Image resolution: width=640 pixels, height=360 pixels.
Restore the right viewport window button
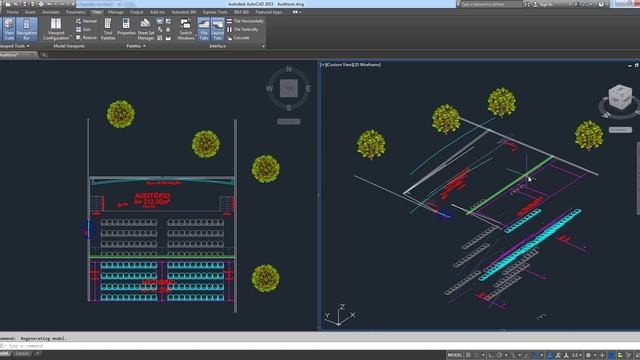(x=637, y=65)
